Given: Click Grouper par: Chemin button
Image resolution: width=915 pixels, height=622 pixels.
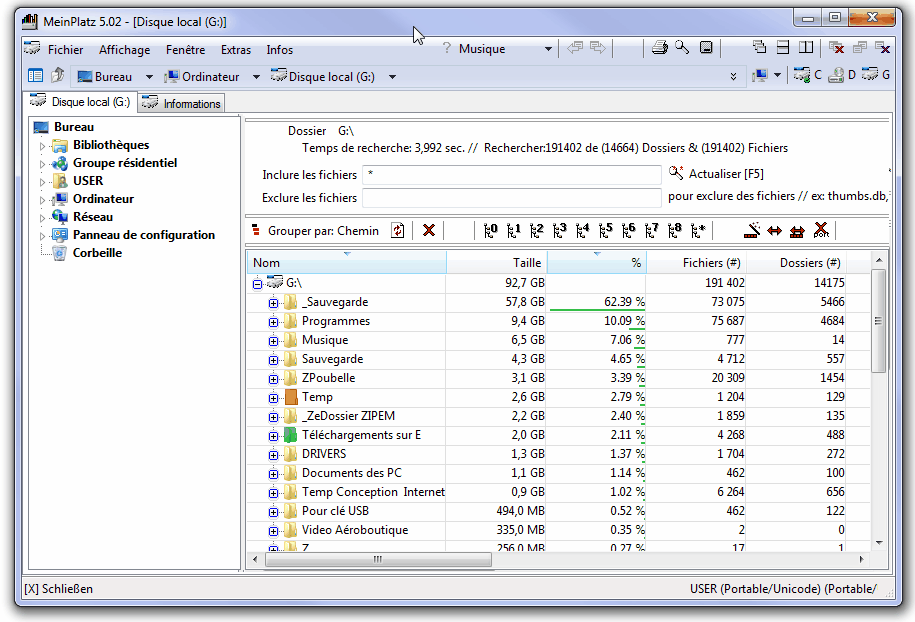Looking at the screenshot, I should click(315, 230).
